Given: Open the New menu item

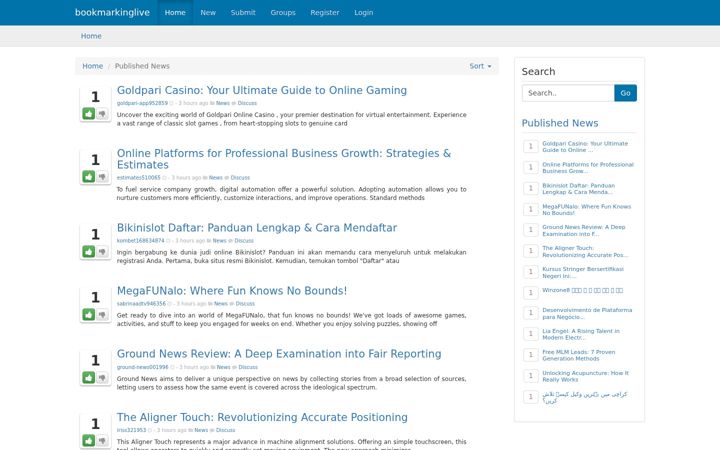Looking at the screenshot, I should (x=208, y=12).
